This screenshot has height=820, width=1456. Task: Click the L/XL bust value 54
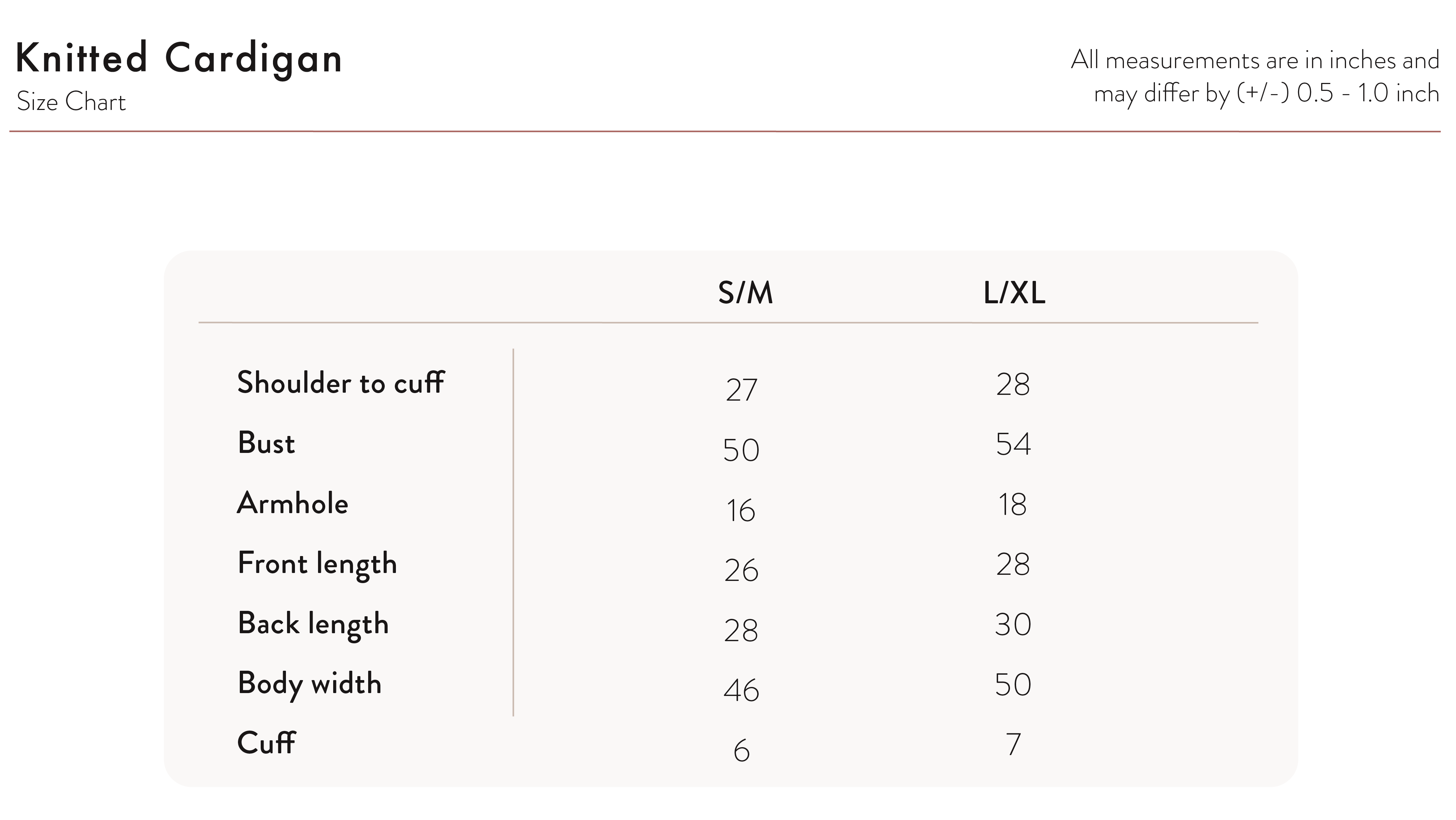point(1014,444)
